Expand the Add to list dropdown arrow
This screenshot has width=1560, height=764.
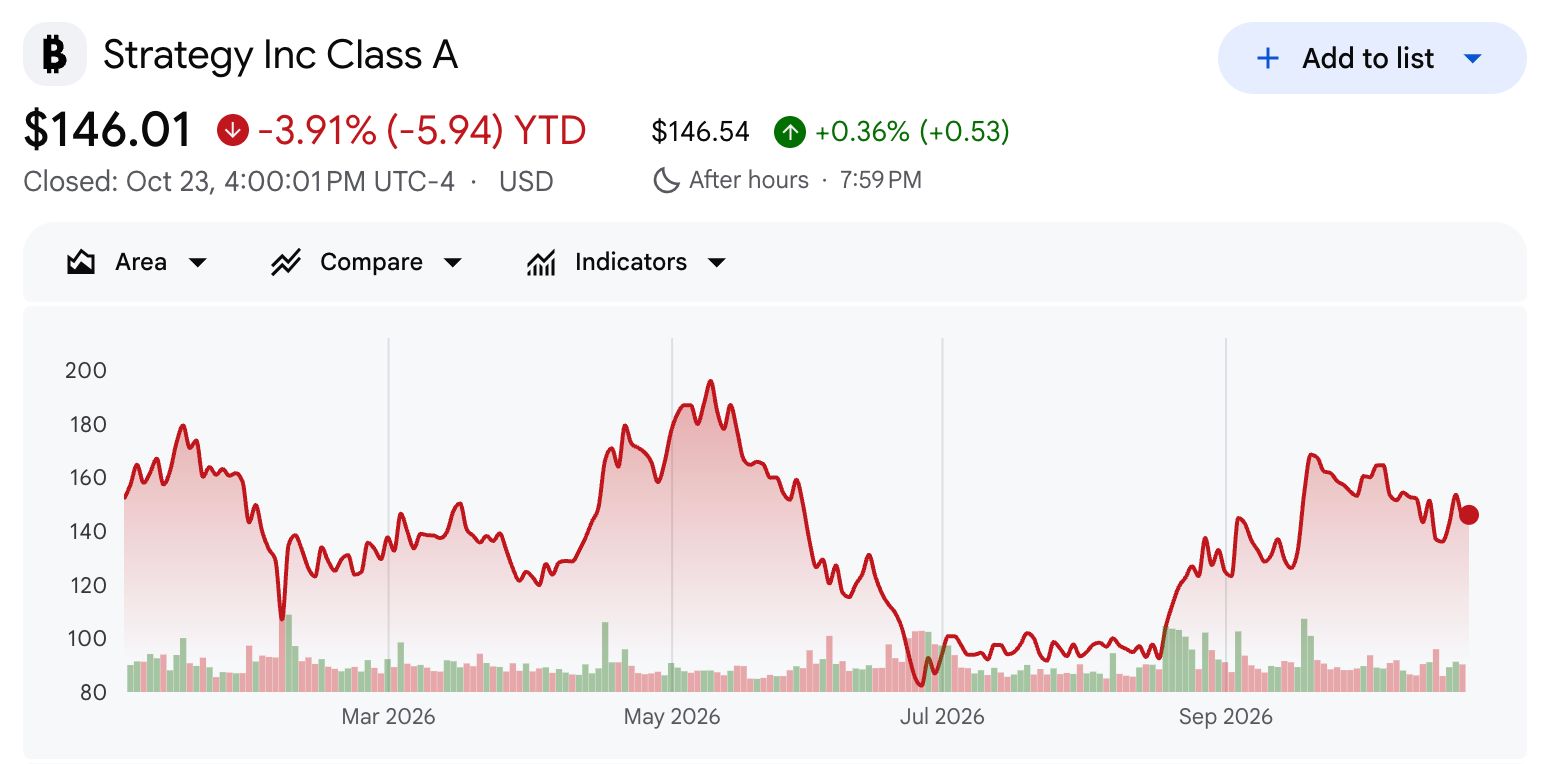click(x=1472, y=58)
